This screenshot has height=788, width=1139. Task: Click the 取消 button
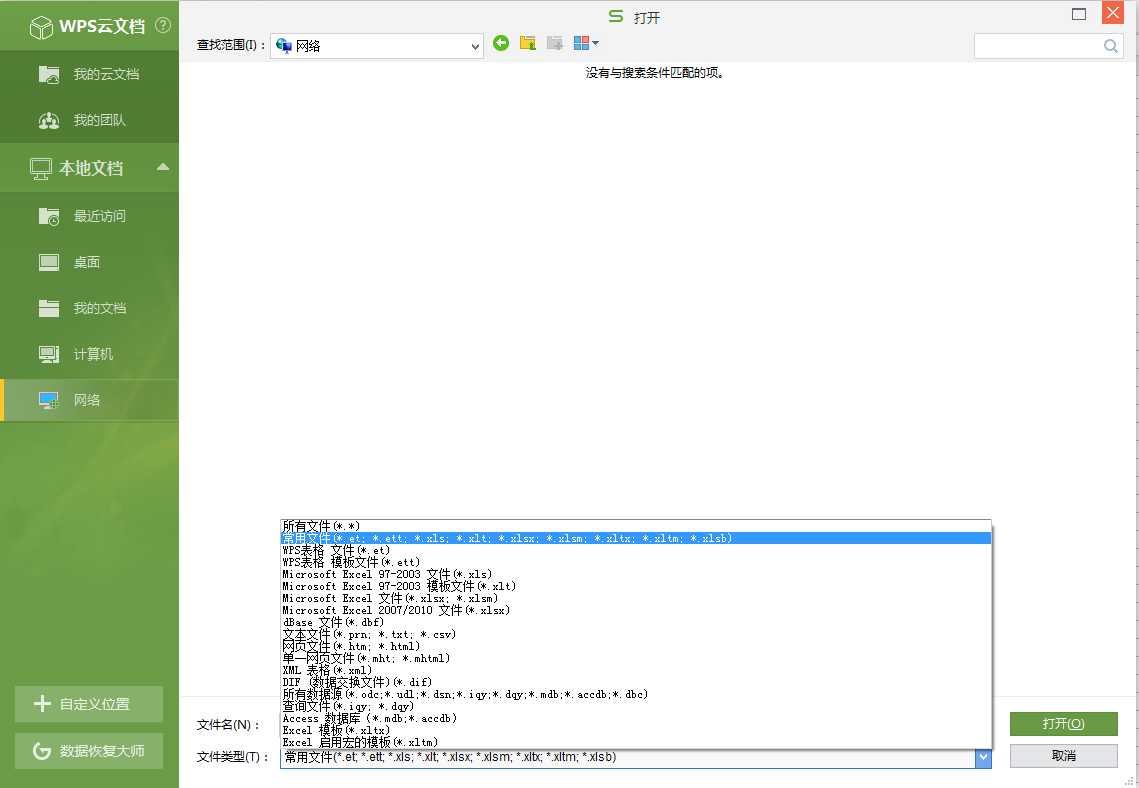click(x=1063, y=756)
